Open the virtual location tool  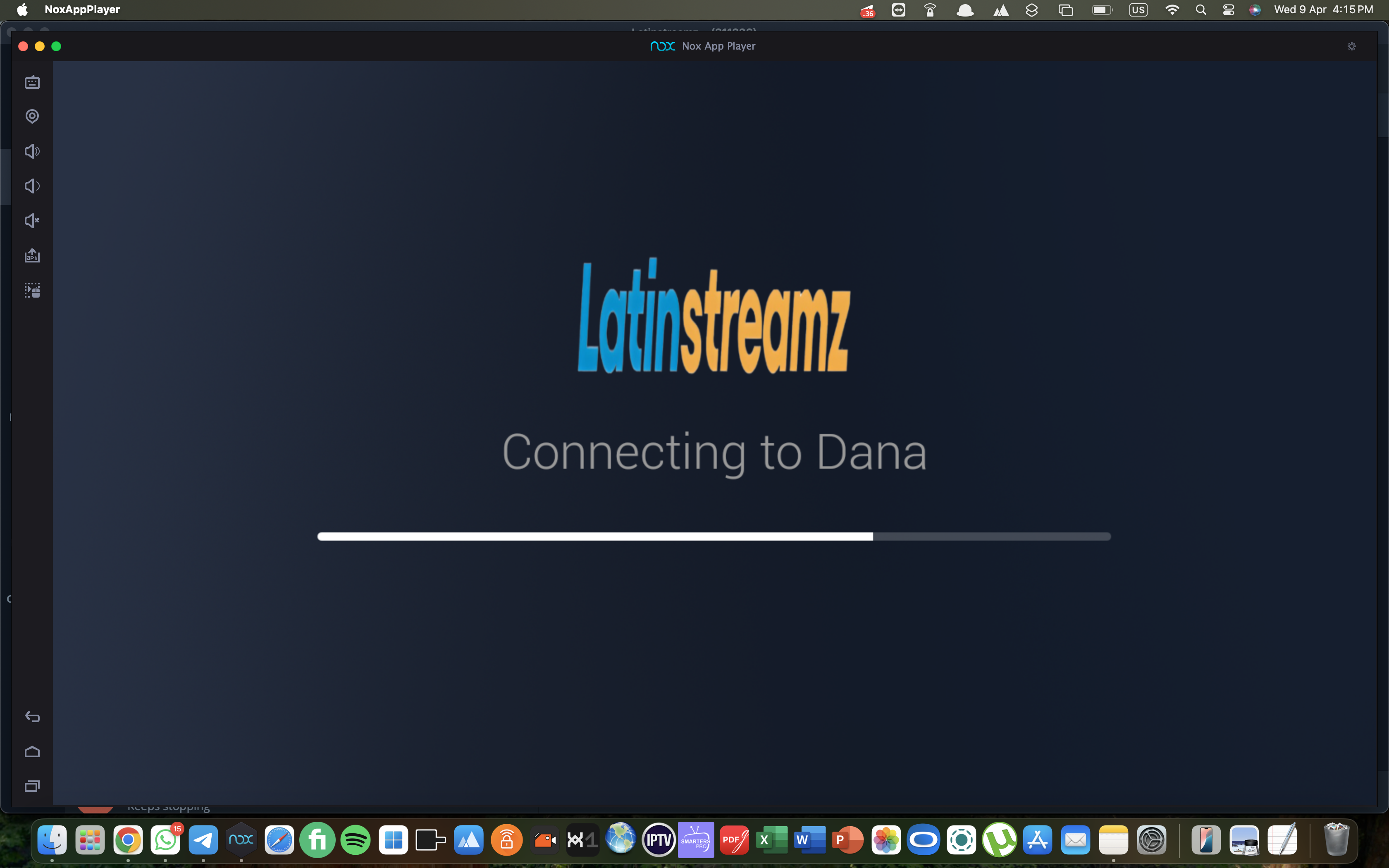(32, 117)
